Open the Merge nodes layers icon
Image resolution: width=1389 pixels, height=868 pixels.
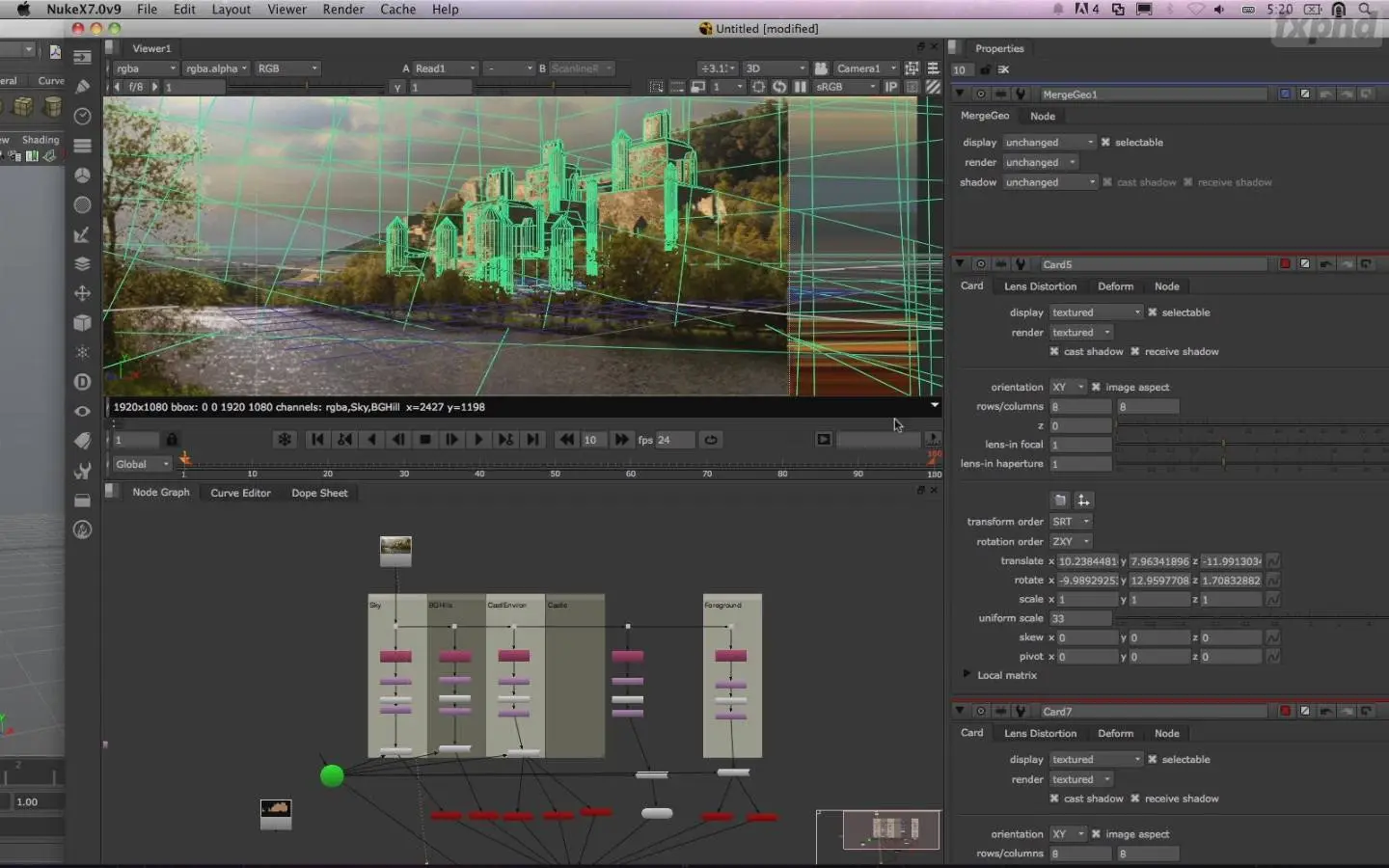pyautogui.click(x=83, y=263)
